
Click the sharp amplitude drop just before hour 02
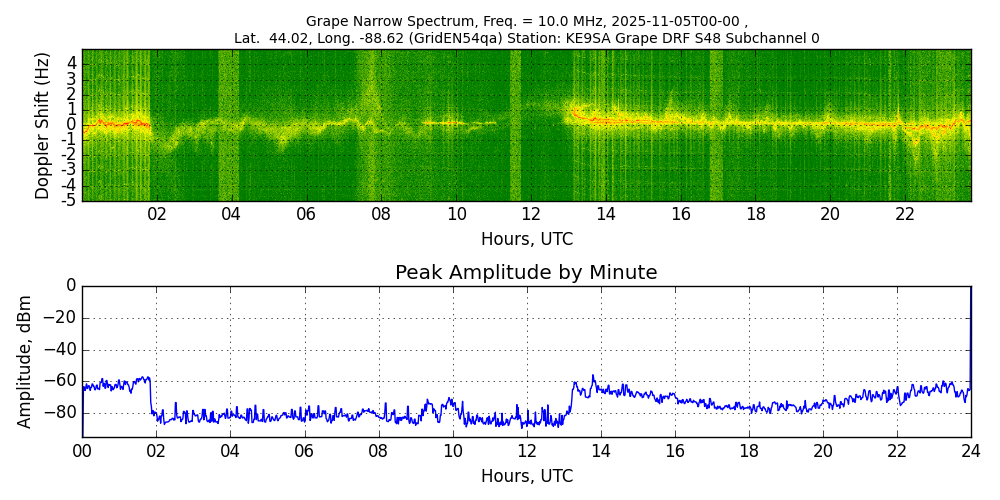[151, 395]
